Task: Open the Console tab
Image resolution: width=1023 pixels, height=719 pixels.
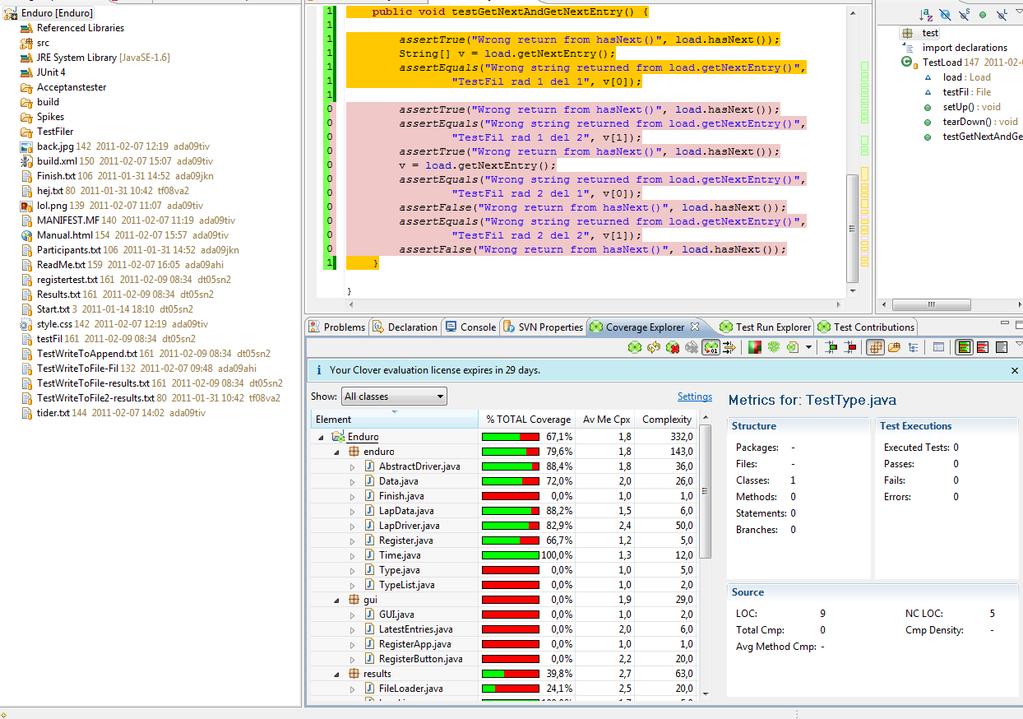Action: click(470, 327)
